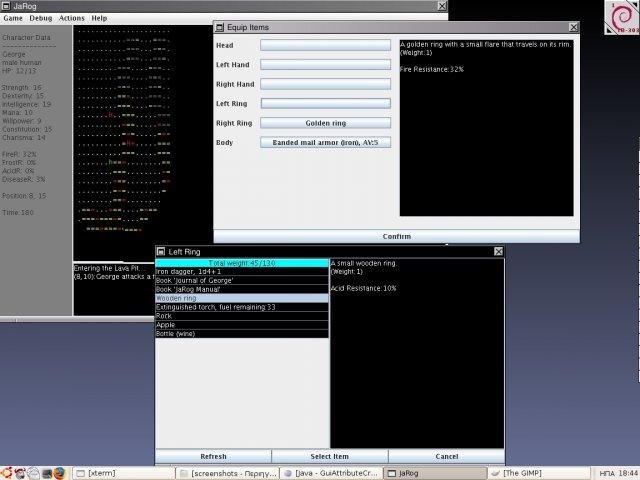Select the Apple item

point(242,325)
